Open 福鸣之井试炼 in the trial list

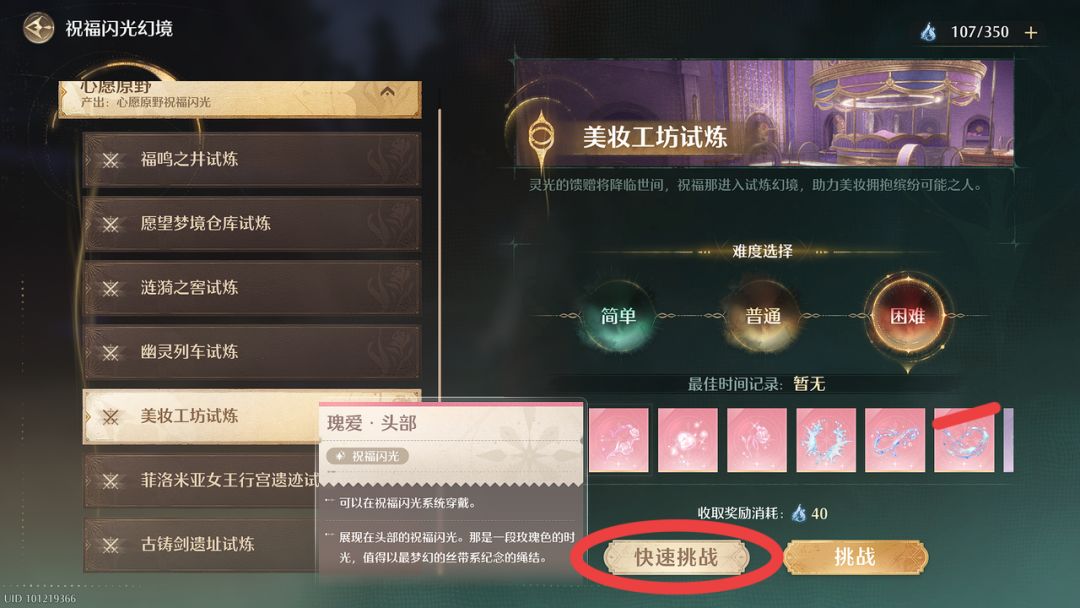(251, 160)
